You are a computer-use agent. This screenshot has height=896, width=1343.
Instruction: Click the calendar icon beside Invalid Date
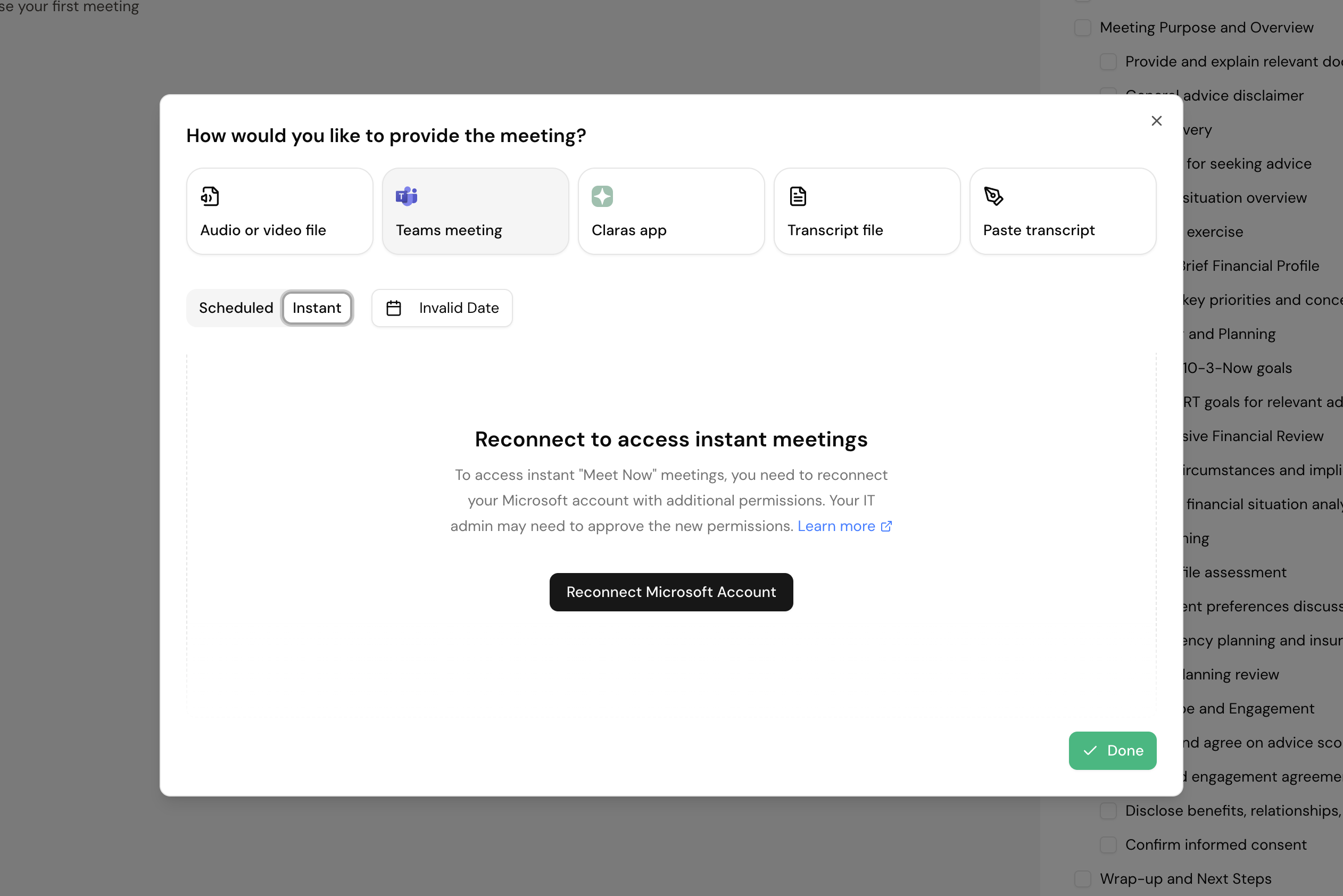[x=393, y=308]
